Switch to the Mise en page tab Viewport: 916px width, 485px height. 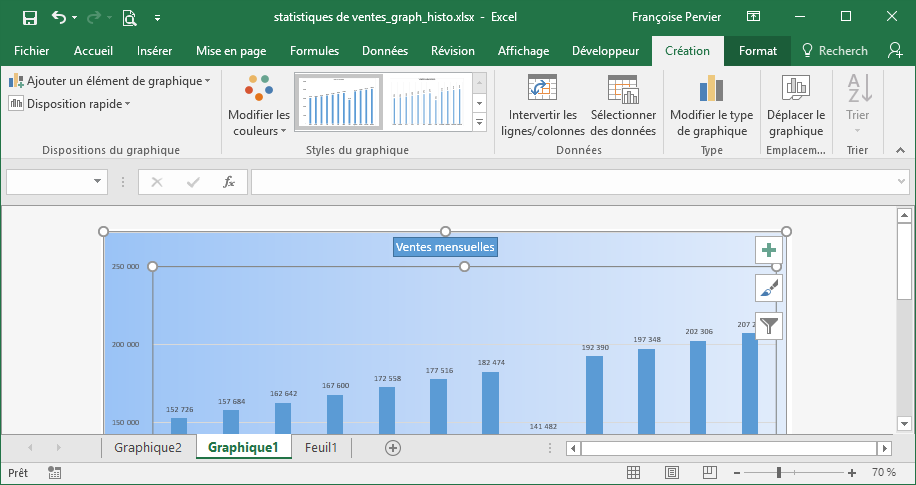pyautogui.click(x=231, y=51)
